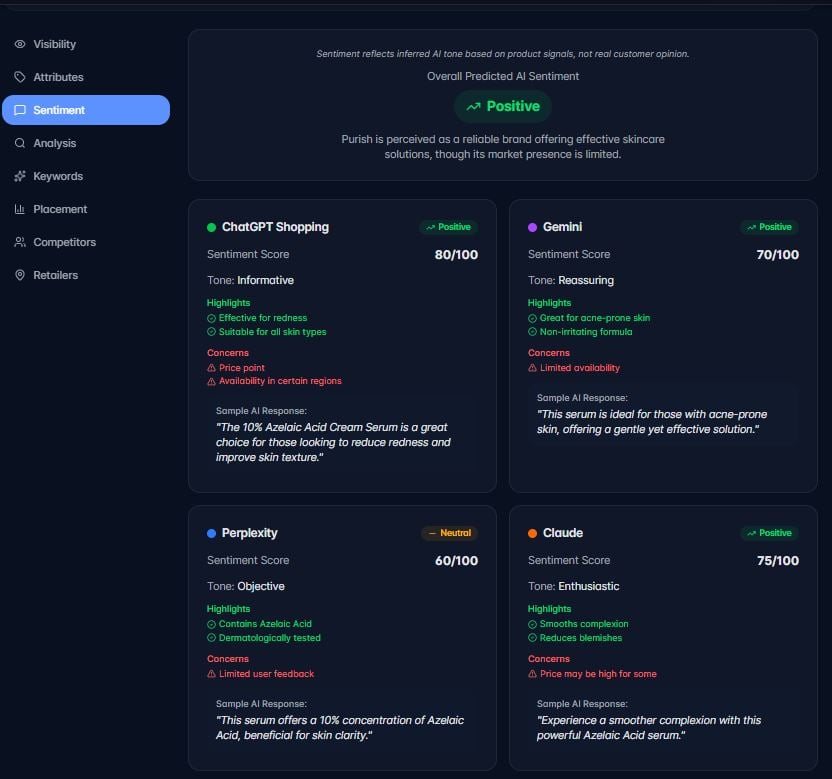Click the green dot beside ChatGPT Shopping
The width and height of the screenshot is (832, 779).
pyautogui.click(x=211, y=227)
